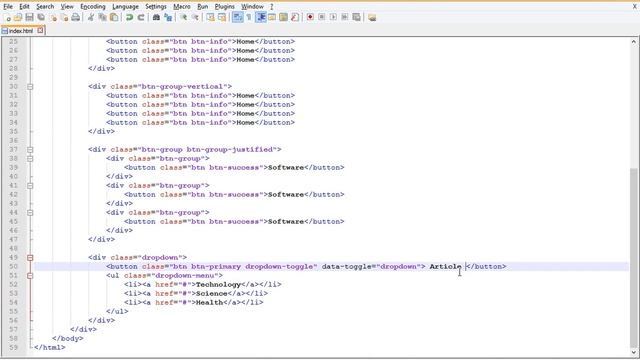Click the Article text on line 50
The height and width of the screenshot is (360, 640).
click(445, 267)
